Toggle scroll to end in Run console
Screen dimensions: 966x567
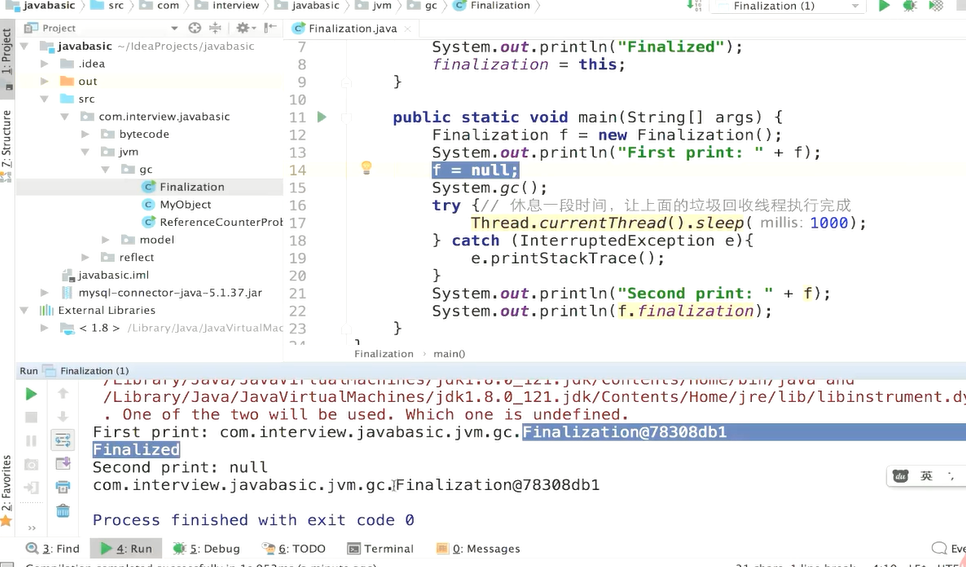pyautogui.click(x=63, y=463)
